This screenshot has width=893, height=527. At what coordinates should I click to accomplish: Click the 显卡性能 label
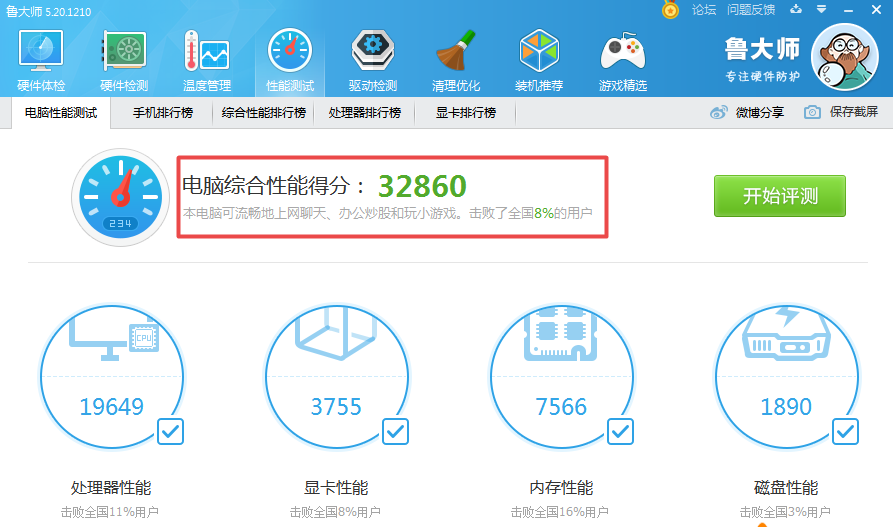tap(336, 488)
